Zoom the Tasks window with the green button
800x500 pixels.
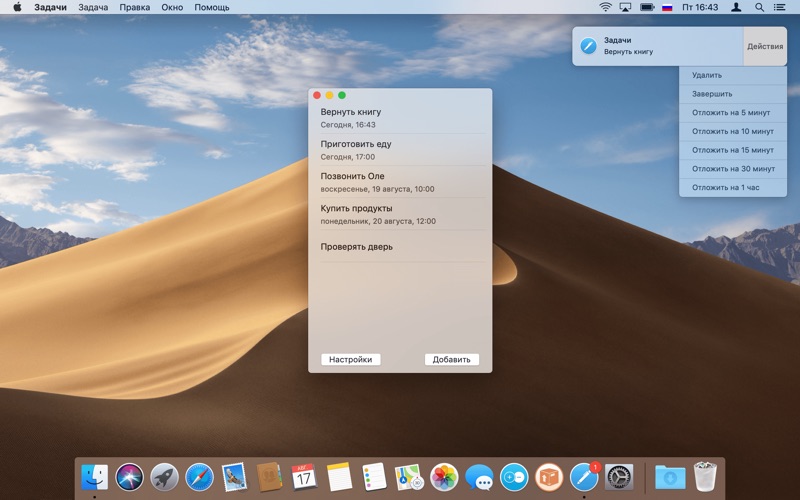point(342,95)
